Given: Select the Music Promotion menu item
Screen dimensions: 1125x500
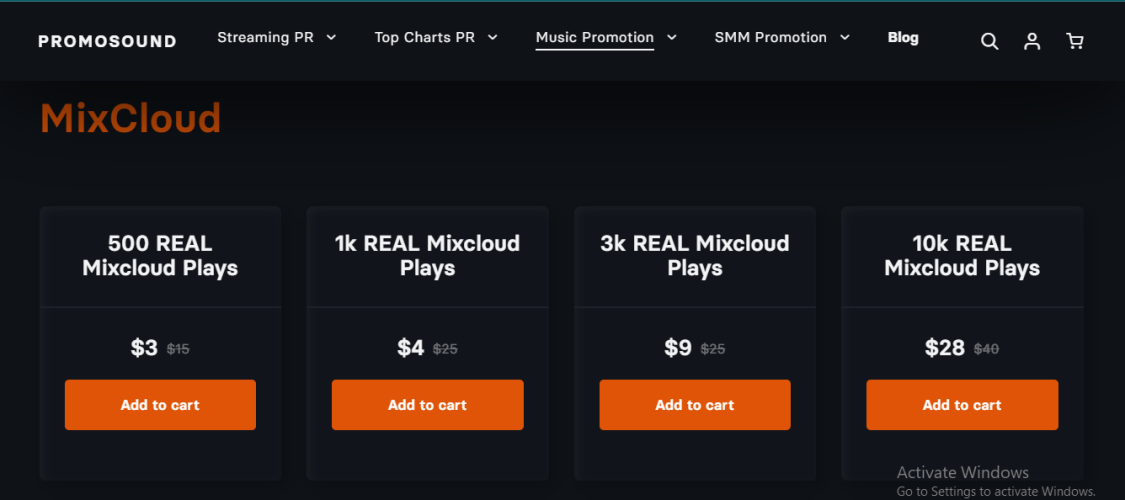Looking at the screenshot, I should coord(594,38).
